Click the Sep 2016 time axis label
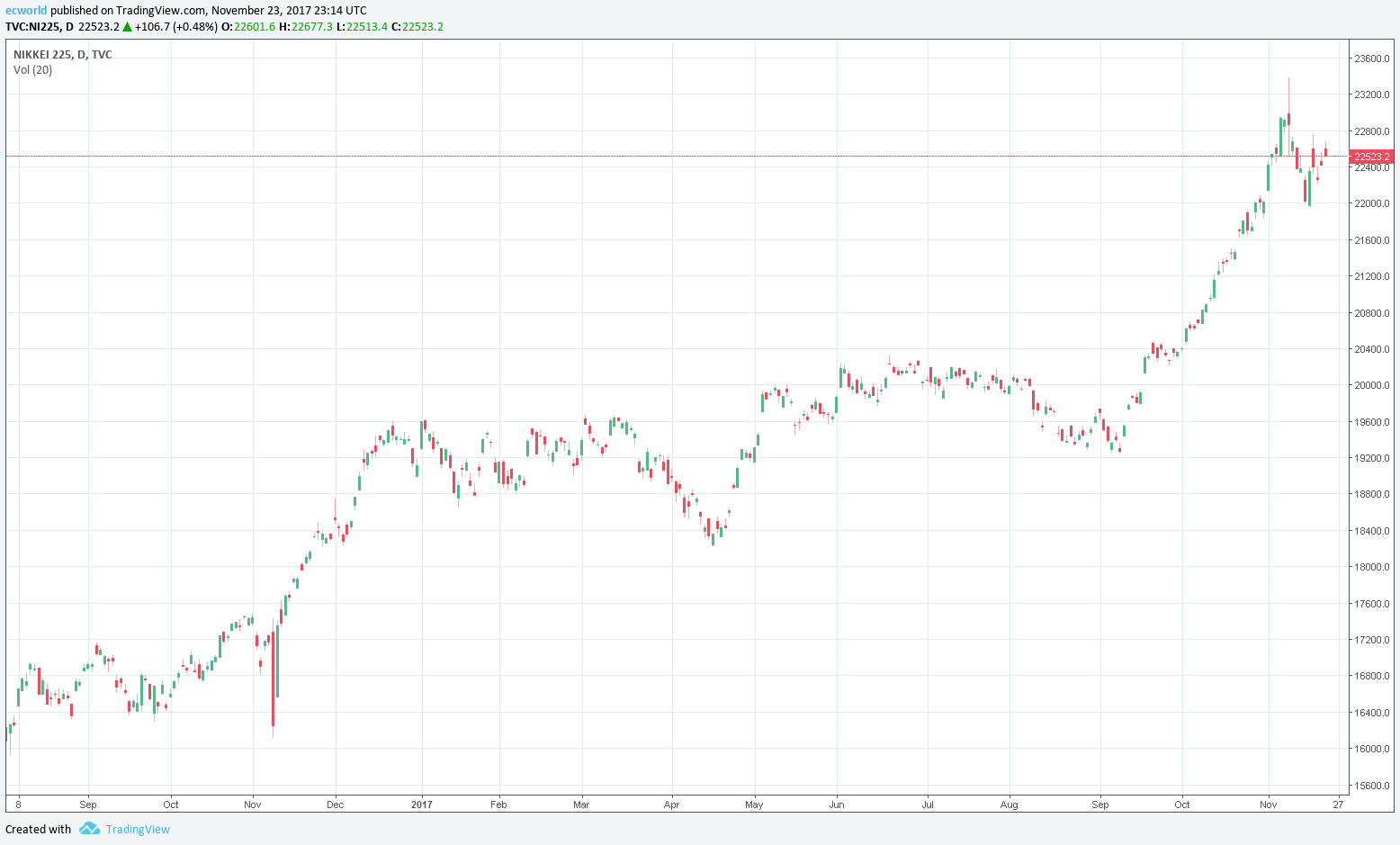The image size is (1400, 845). click(x=88, y=805)
